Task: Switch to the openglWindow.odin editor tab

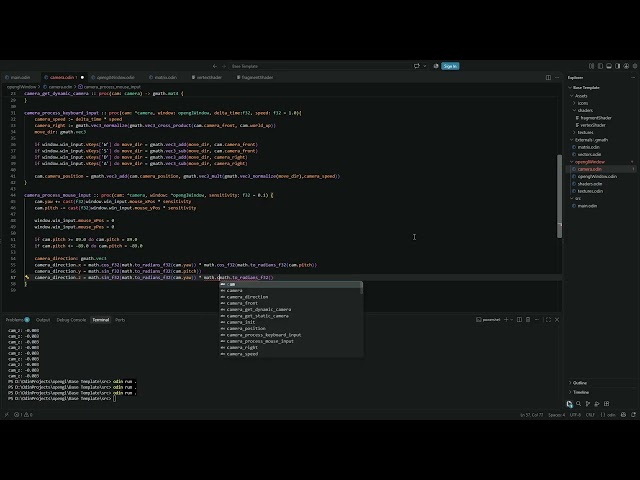Action: (116, 77)
